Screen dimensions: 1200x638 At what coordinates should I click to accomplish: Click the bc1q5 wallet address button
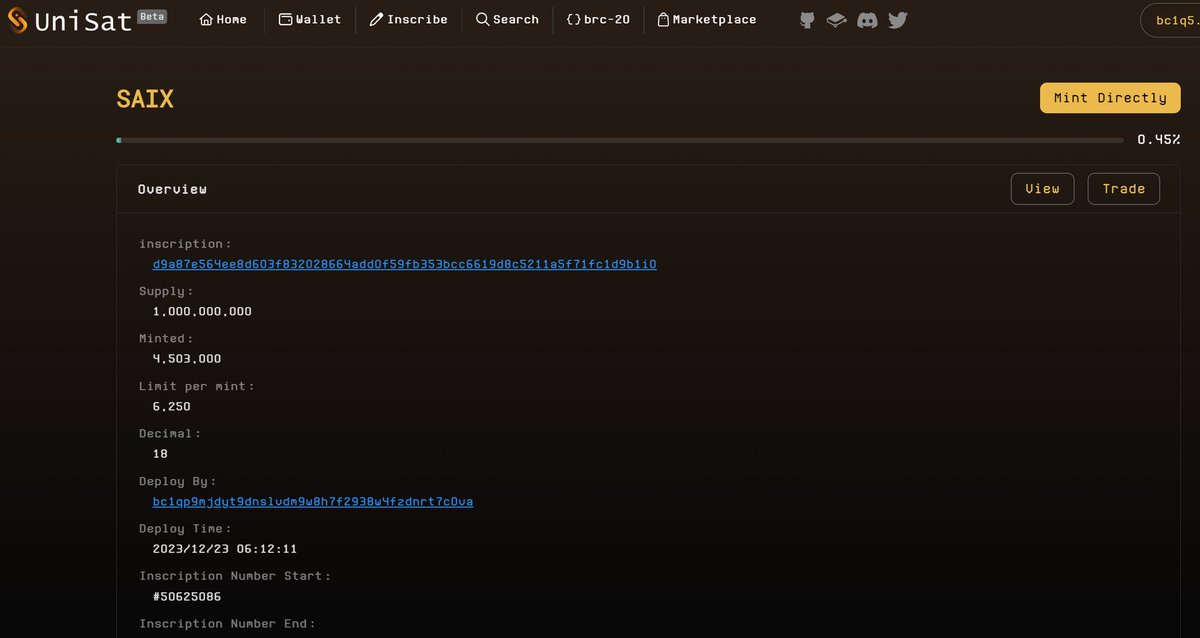tap(1171, 20)
